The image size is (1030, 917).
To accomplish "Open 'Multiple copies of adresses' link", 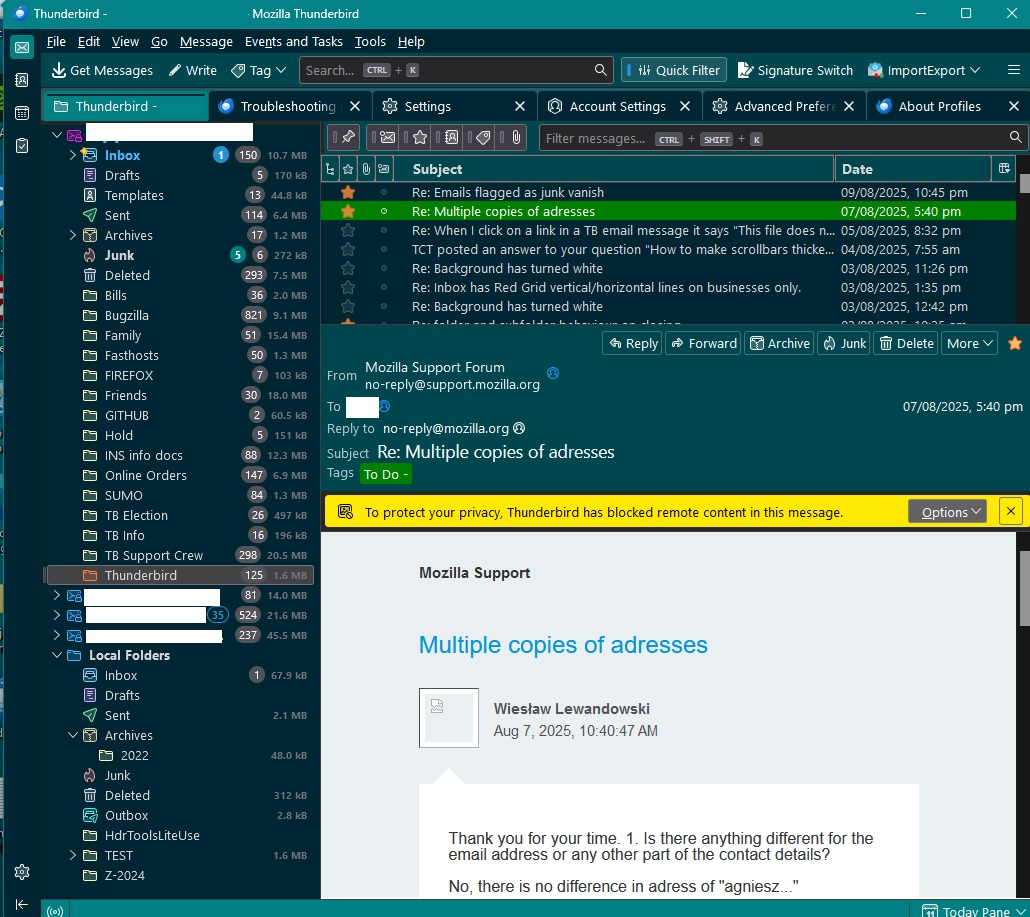I will click(x=563, y=644).
